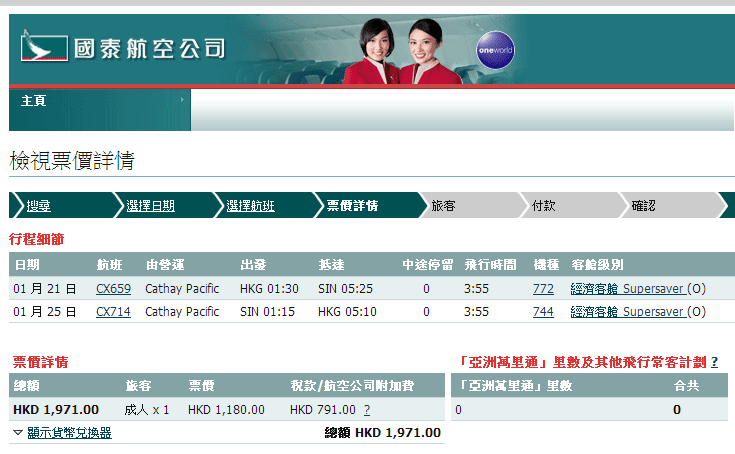Click the oneworld alliance badge
This screenshot has width=735, height=454.
coord(495,50)
